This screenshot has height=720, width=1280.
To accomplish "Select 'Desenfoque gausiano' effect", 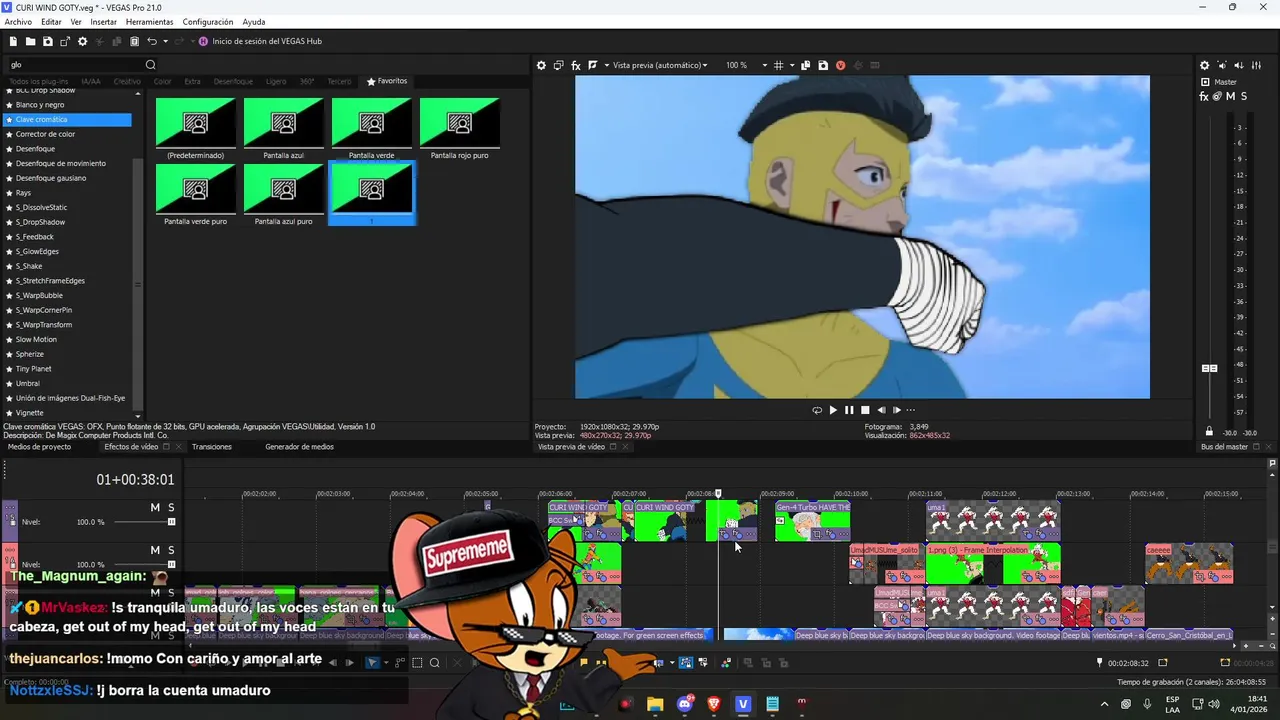I will tap(51, 178).
